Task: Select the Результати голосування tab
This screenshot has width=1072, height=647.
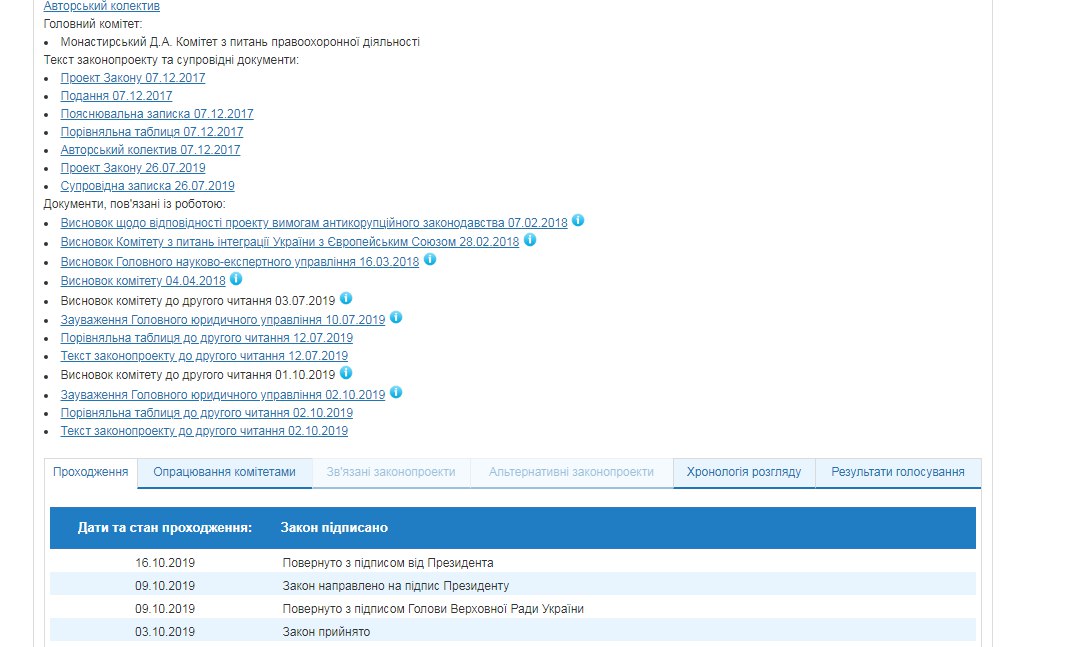Action: point(898,472)
